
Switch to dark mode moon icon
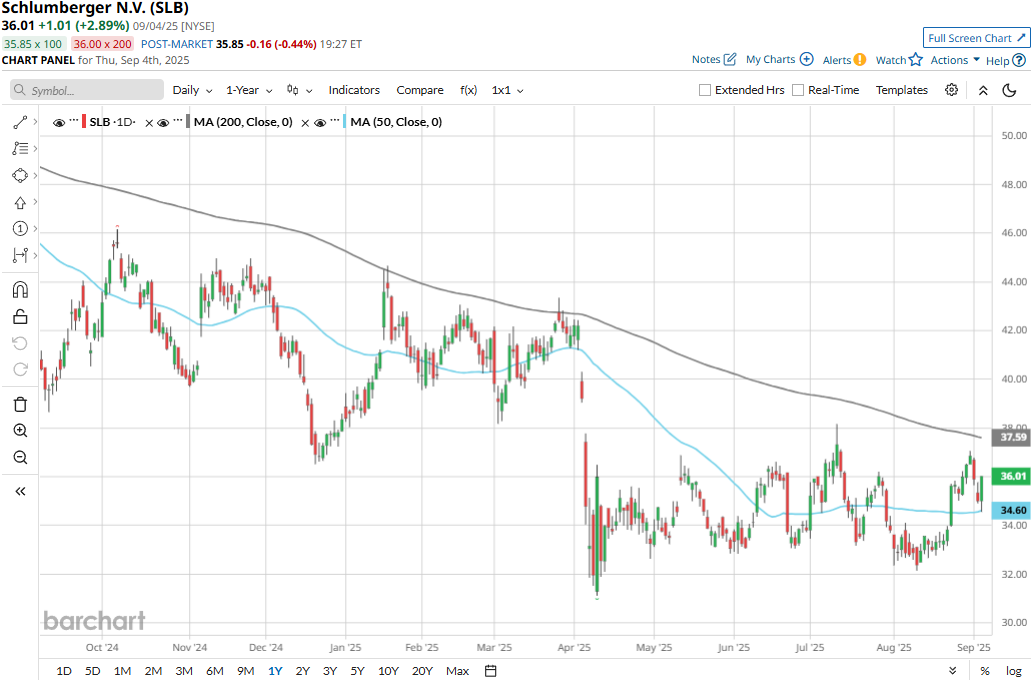pos(1009,90)
